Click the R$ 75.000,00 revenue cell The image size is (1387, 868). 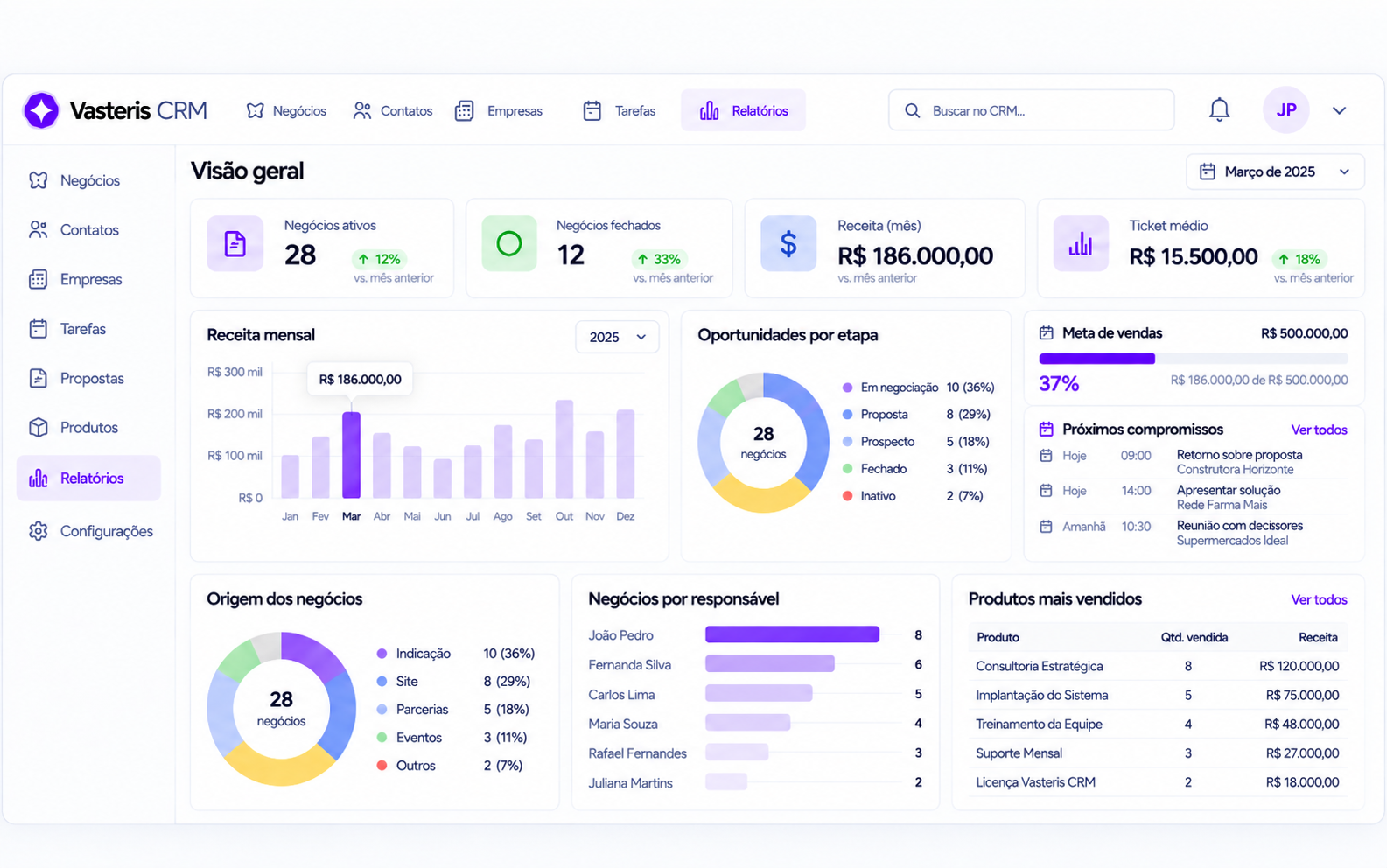(1302, 696)
